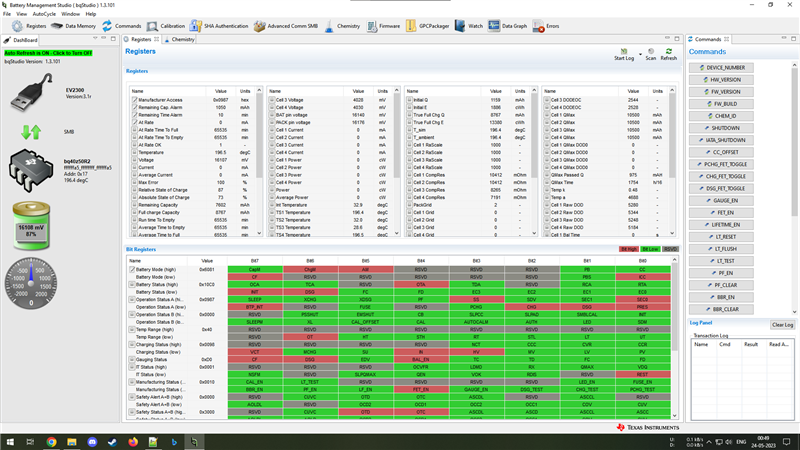Screen dimensions: 800x450
Task: Open the Watch tool
Action: [468, 26]
